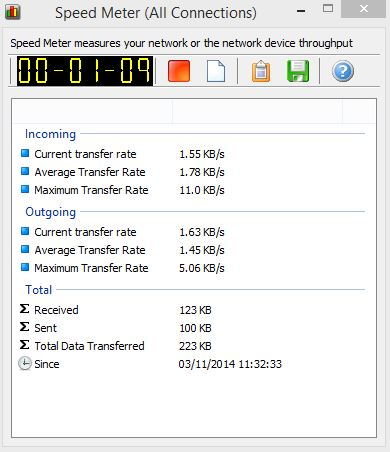Click the Total group header
This screenshot has height=452, width=390.
point(39,290)
